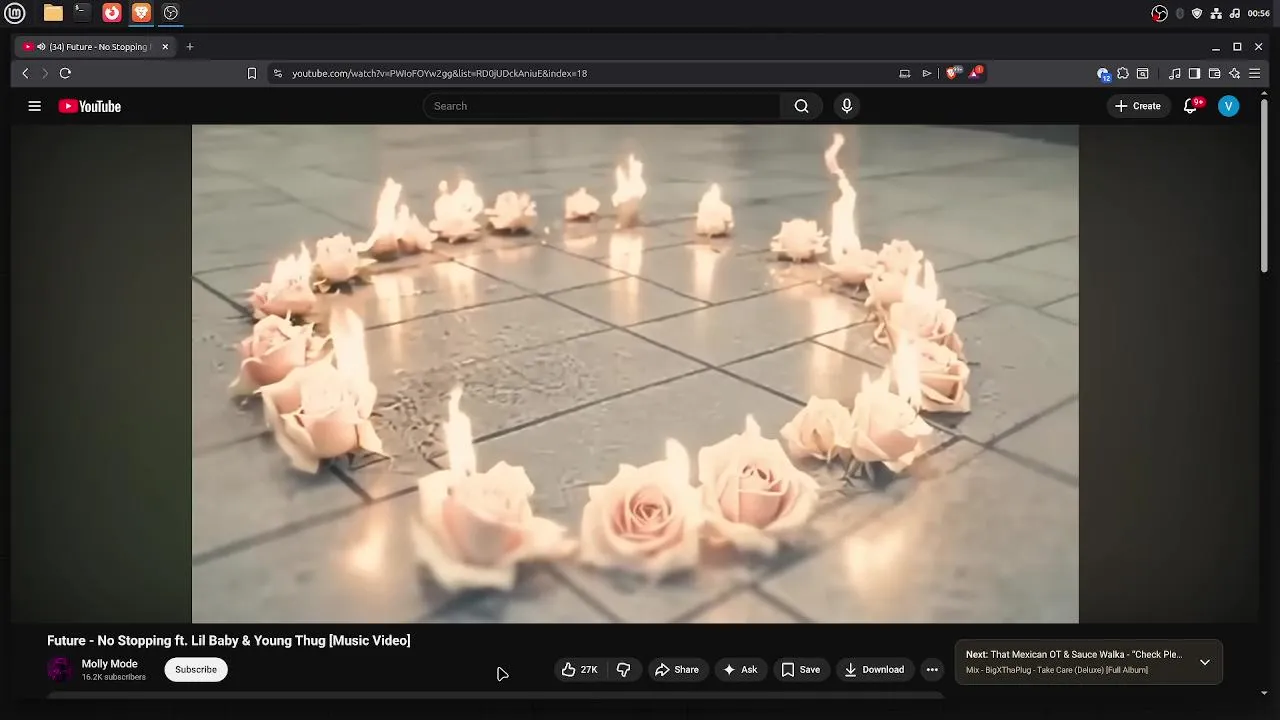The image size is (1280, 720).
Task: Open Brave Shields lion icon
Action: click(952, 73)
